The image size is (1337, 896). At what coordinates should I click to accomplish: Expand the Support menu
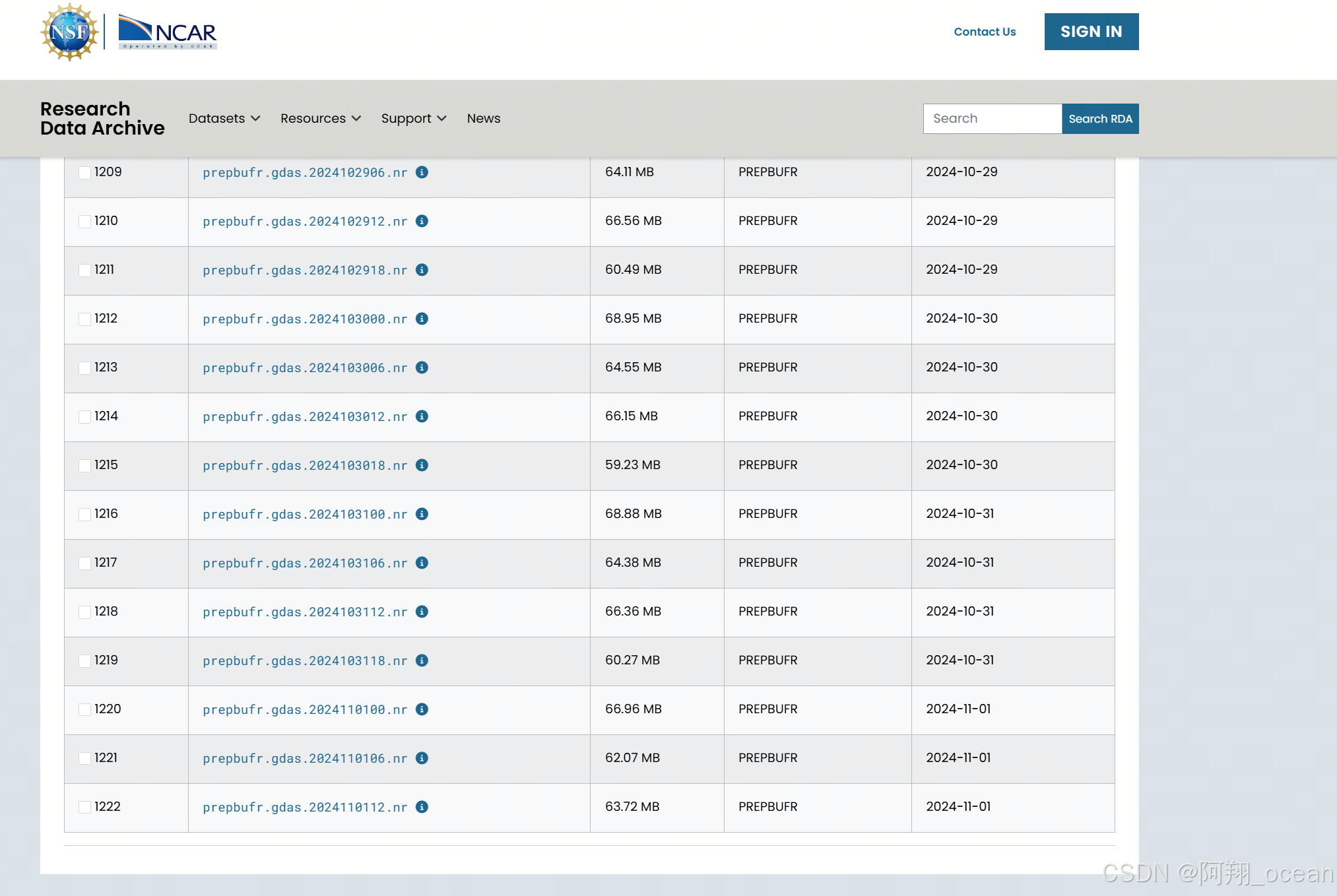[x=413, y=118]
